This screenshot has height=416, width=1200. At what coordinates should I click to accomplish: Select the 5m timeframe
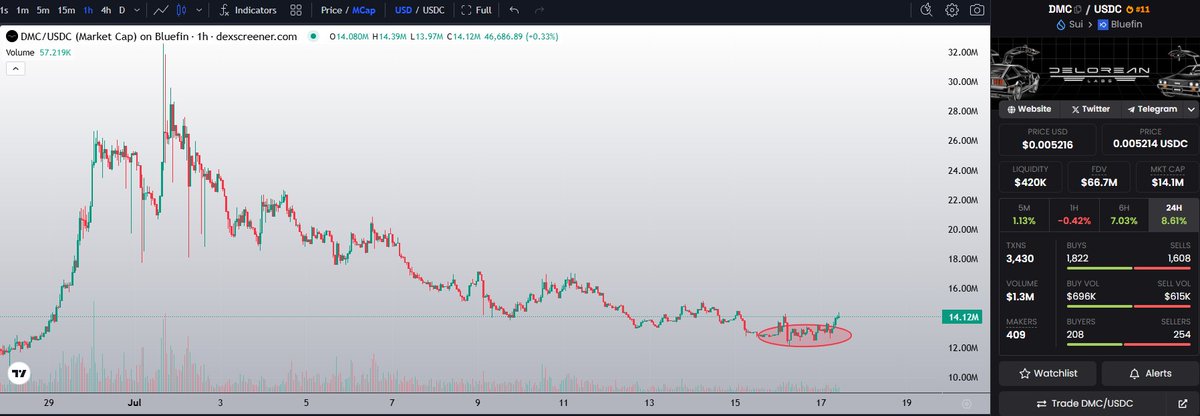(x=42, y=10)
